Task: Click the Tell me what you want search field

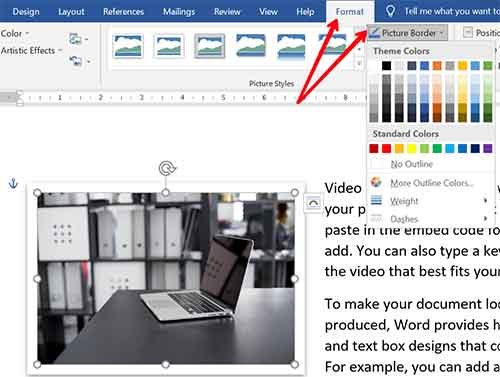Action: 452,12
